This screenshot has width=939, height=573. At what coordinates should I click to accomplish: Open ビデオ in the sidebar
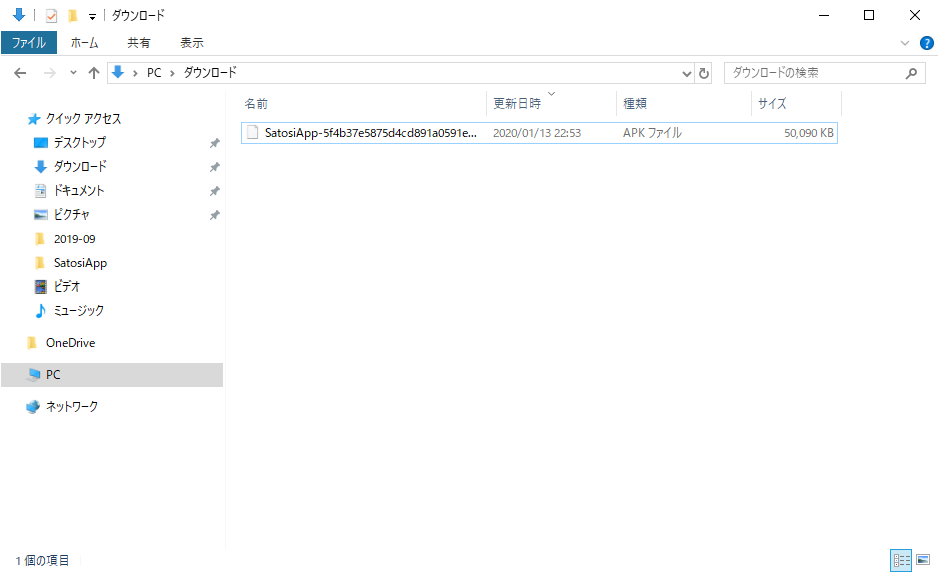point(66,286)
